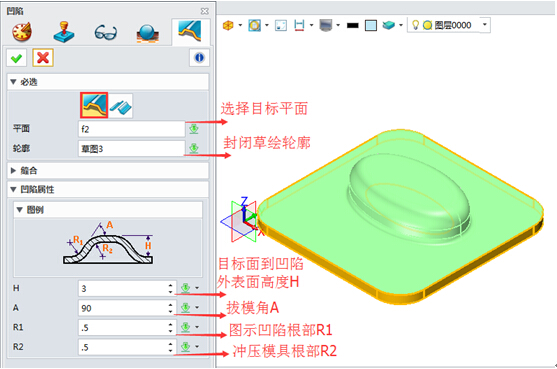Open the dropdown next to orange cube icon
This screenshot has width=557, height=369.
(240, 25)
